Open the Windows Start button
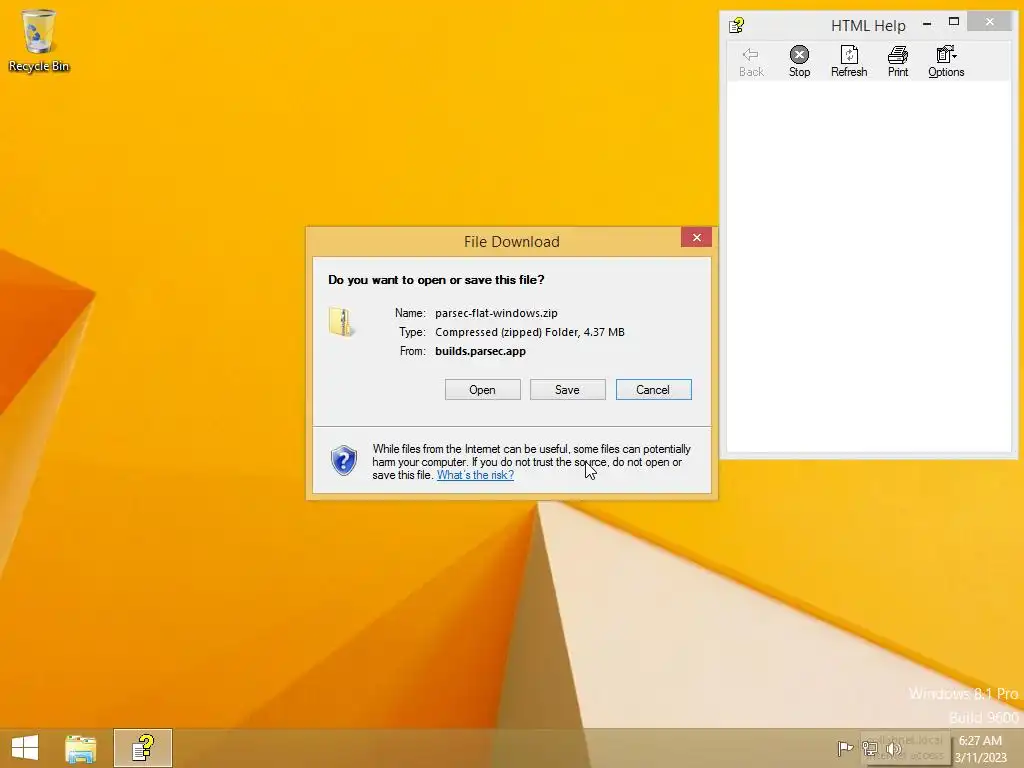Image resolution: width=1024 pixels, height=768 pixels. point(25,748)
